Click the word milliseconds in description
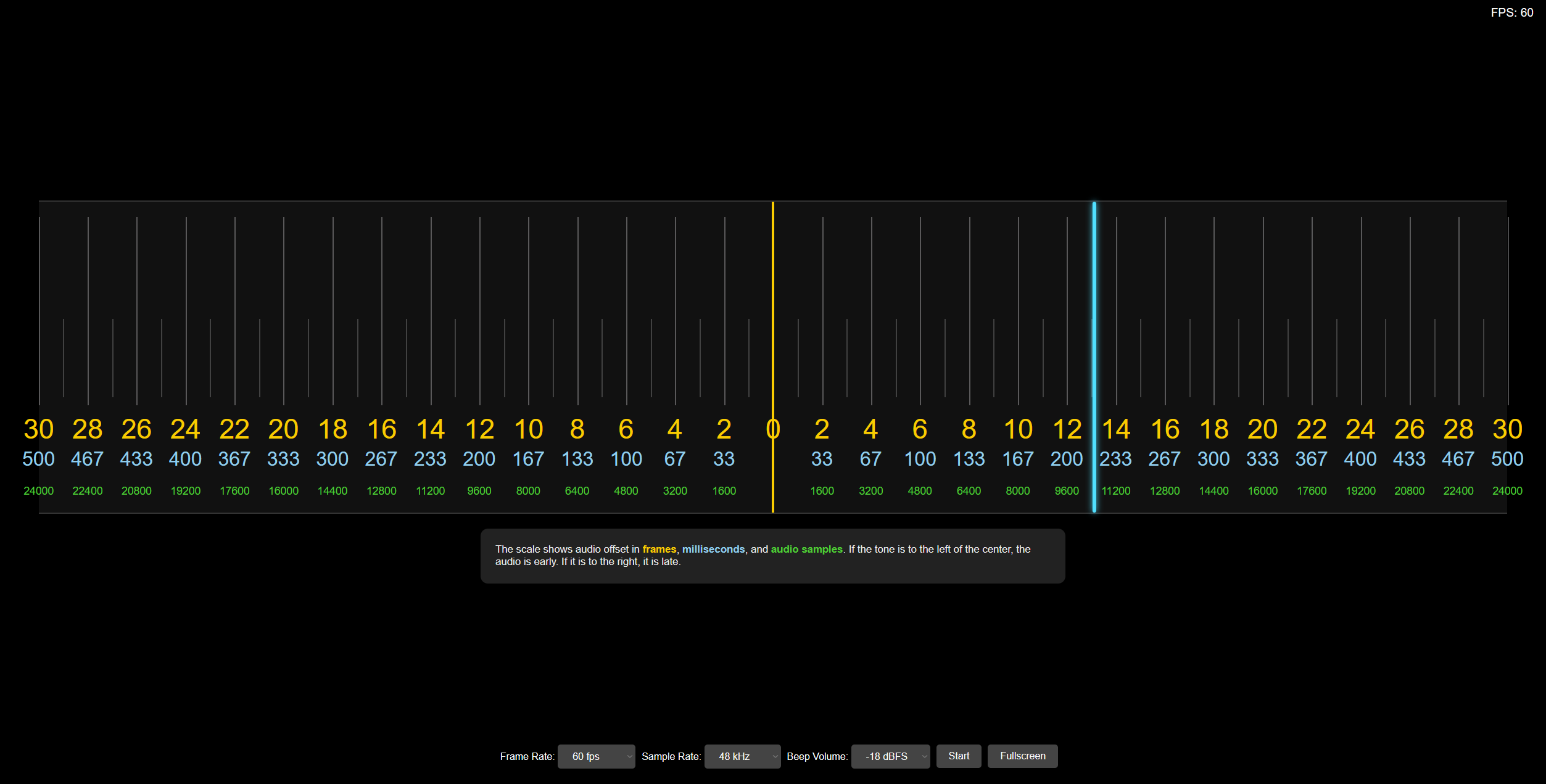The image size is (1546, 784). pyautogui.click(x=713, y=549)
